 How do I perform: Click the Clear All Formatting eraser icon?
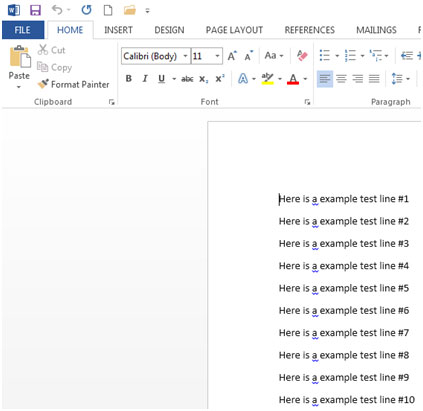tap(302, 56)
